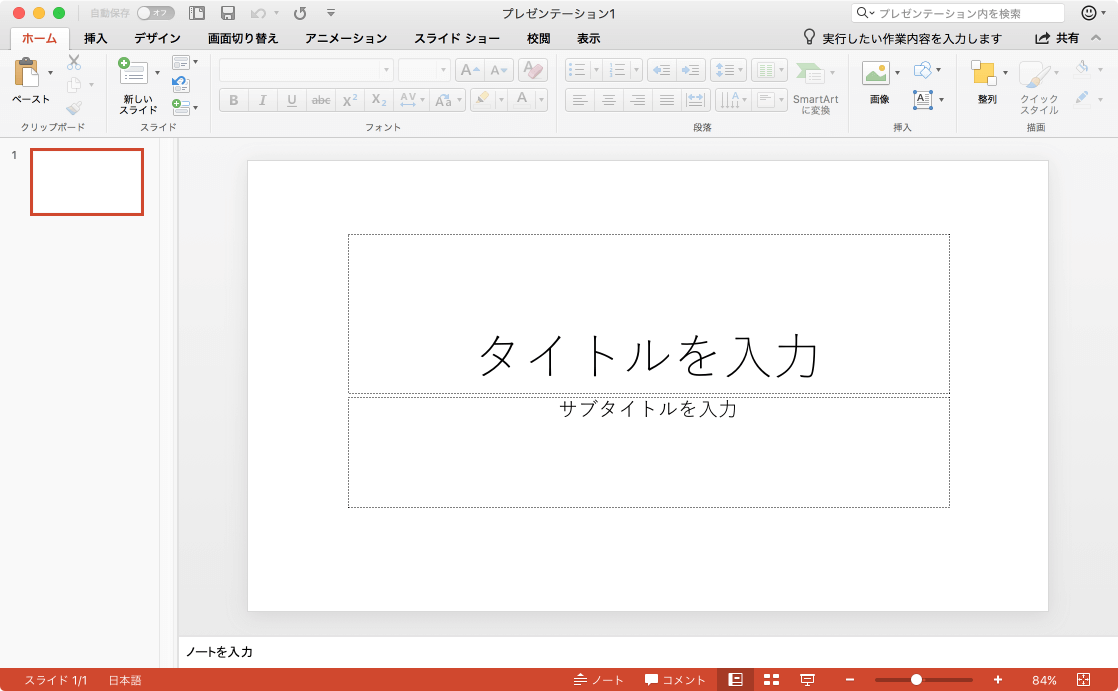
Task: Switch to slide sorter grid view
Action: click(771, 680)
